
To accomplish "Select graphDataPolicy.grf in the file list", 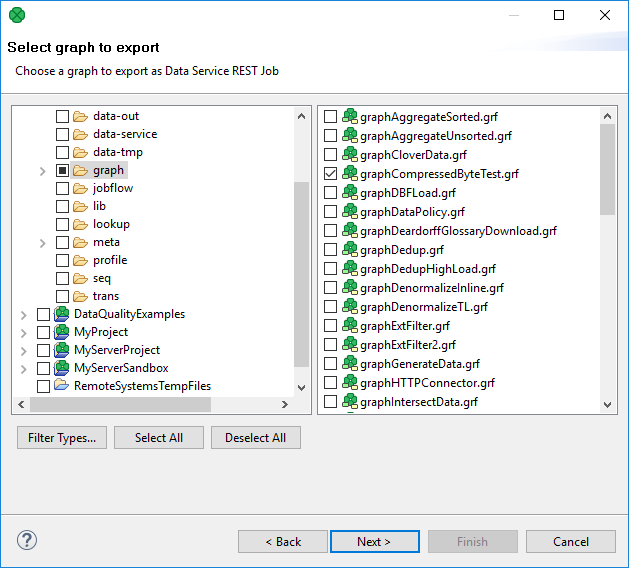I will [412, 211].
